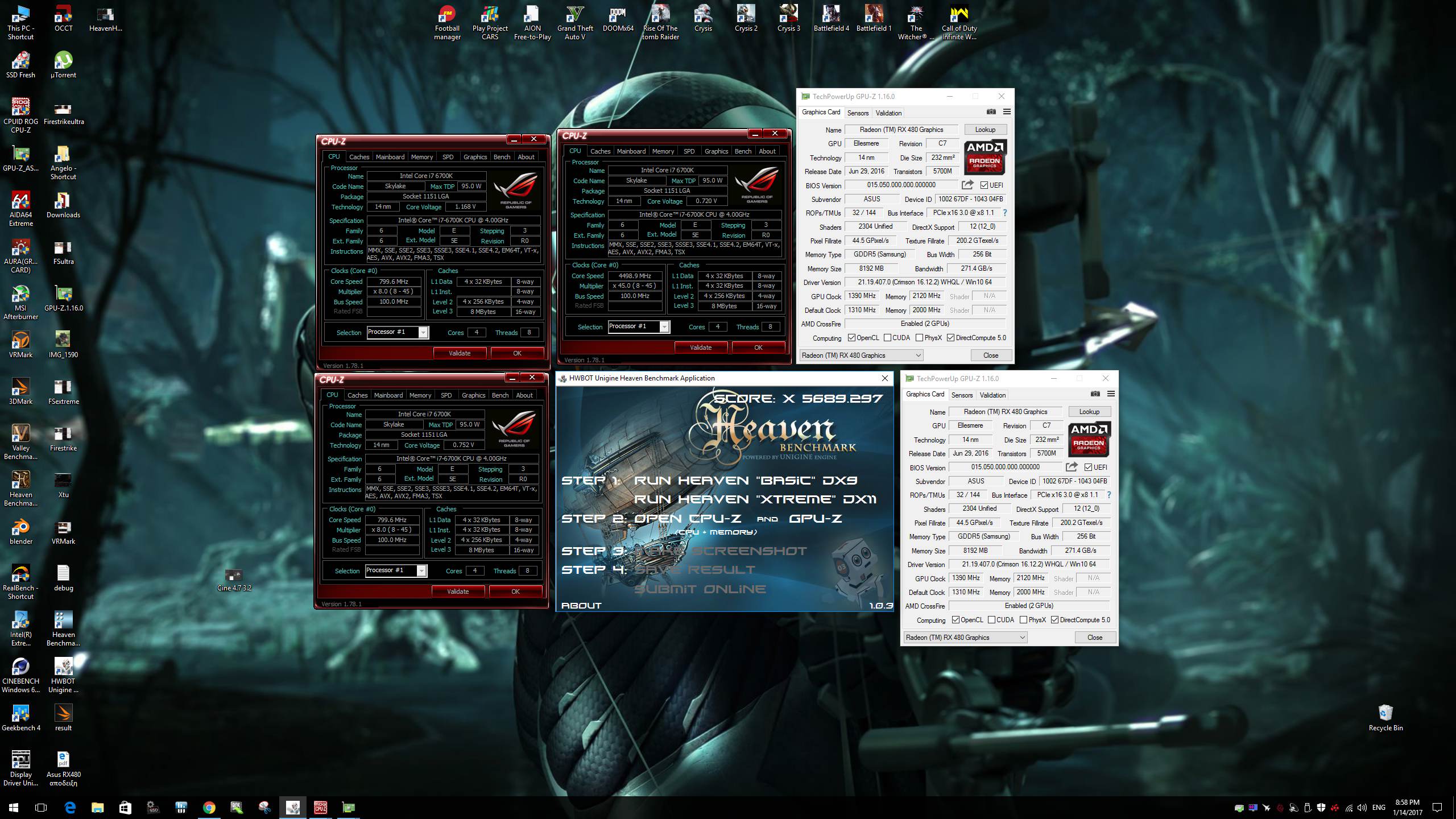Screen dimensions: 1456x819
Task: Toggle the DirectCompute 5.0 checkbox in top GPU-Z
Action: 950,338
